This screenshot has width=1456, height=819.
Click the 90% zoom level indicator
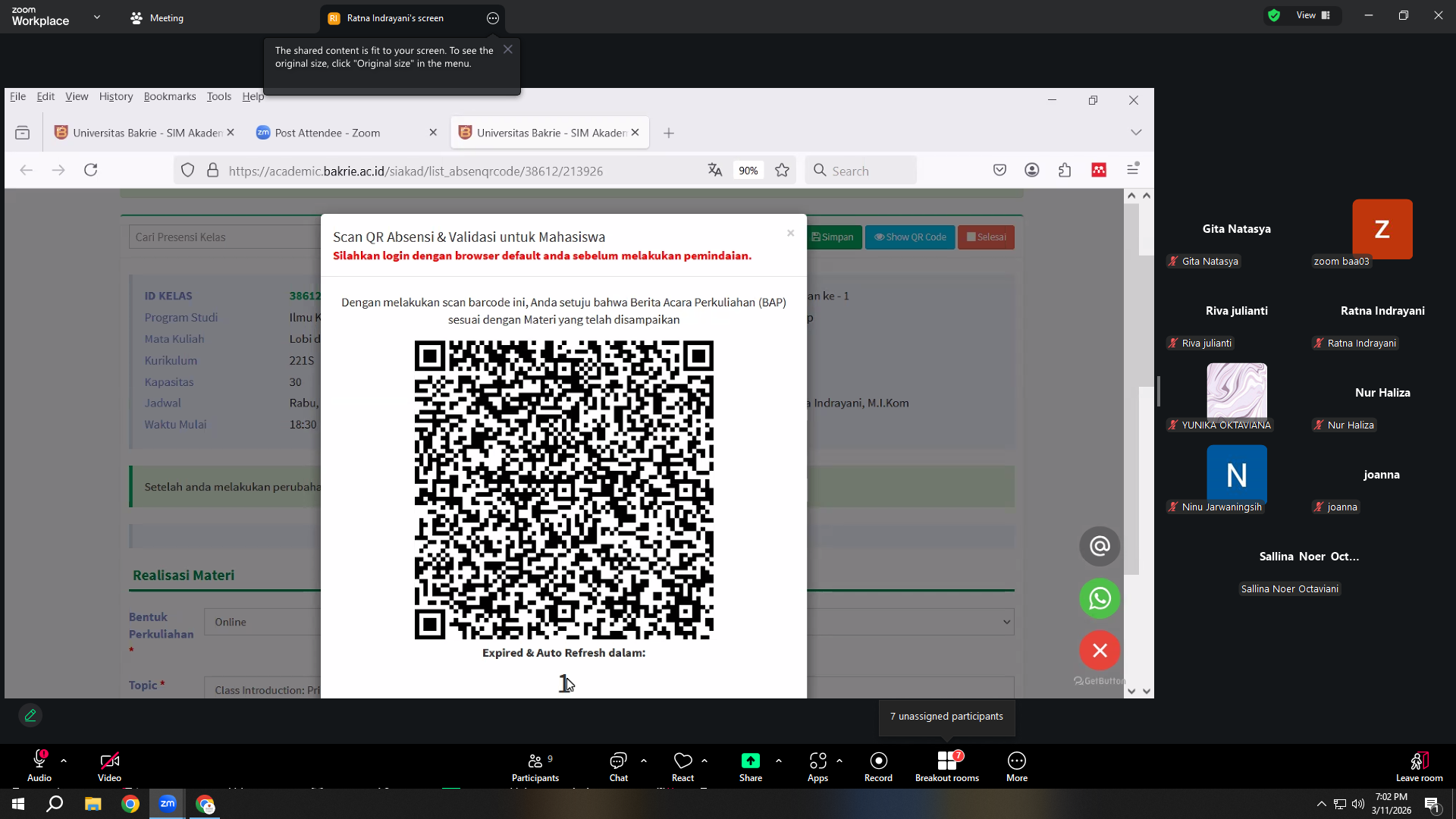pyautogui.click(x=748, y=171)
